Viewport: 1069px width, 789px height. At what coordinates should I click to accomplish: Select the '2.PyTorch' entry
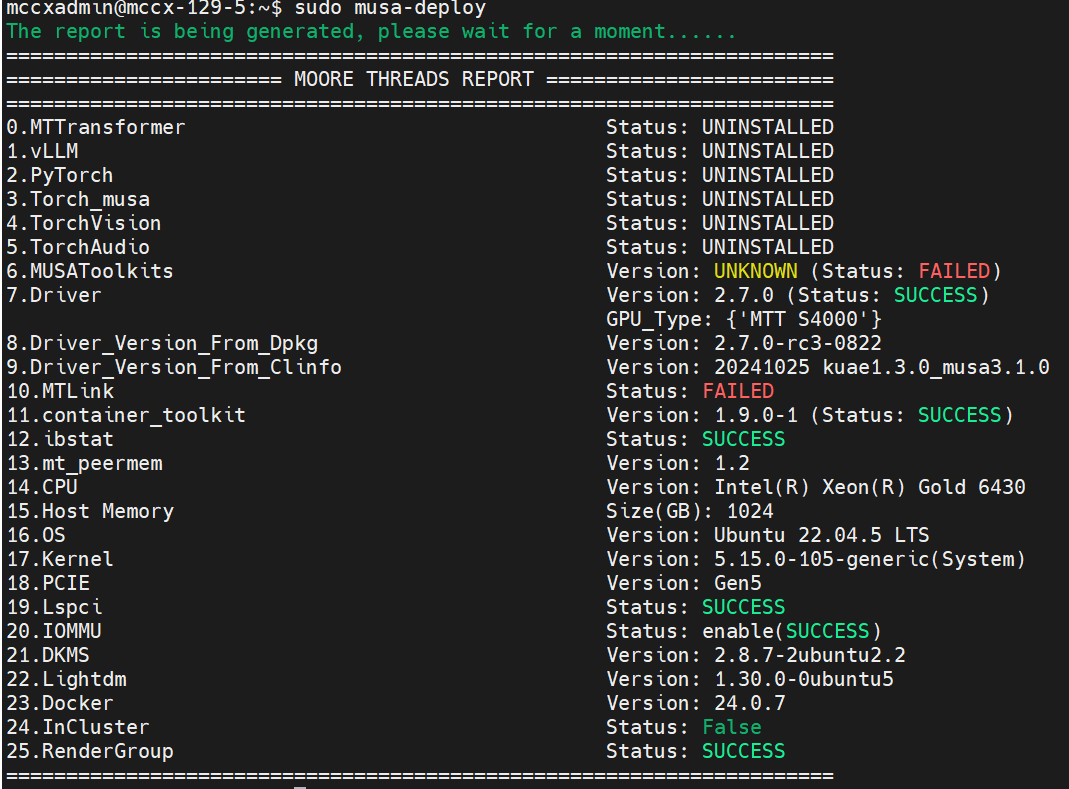[x=60, y=176]
